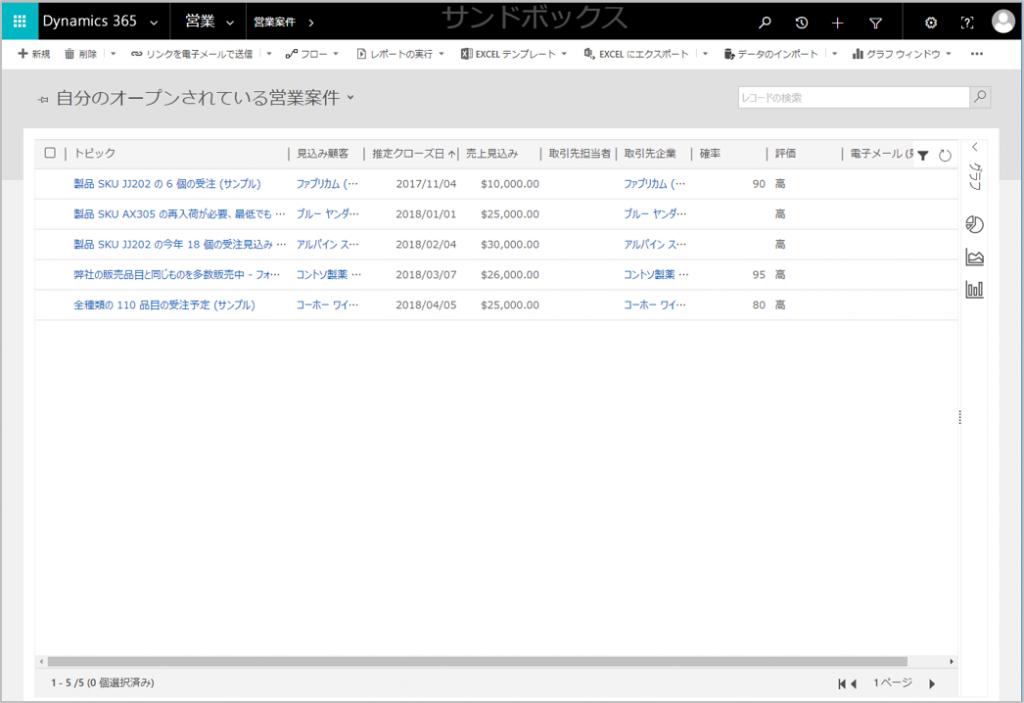Click the magnifier button beside the record search box
1024x703 pixels.
[980, 97]
